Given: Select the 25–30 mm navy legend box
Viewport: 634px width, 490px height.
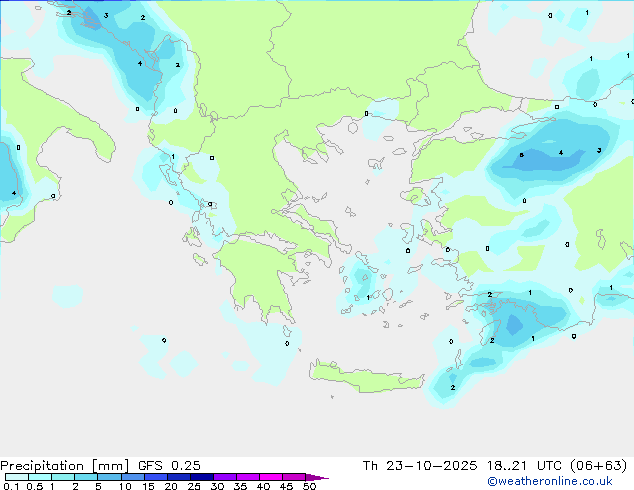Looking at the screenshot, I should 201,477.
